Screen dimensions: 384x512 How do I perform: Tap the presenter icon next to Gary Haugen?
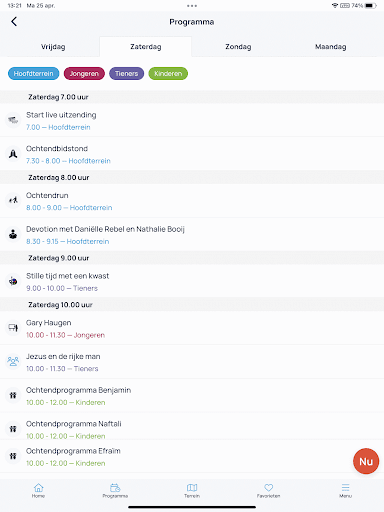(x=13, y=328)
